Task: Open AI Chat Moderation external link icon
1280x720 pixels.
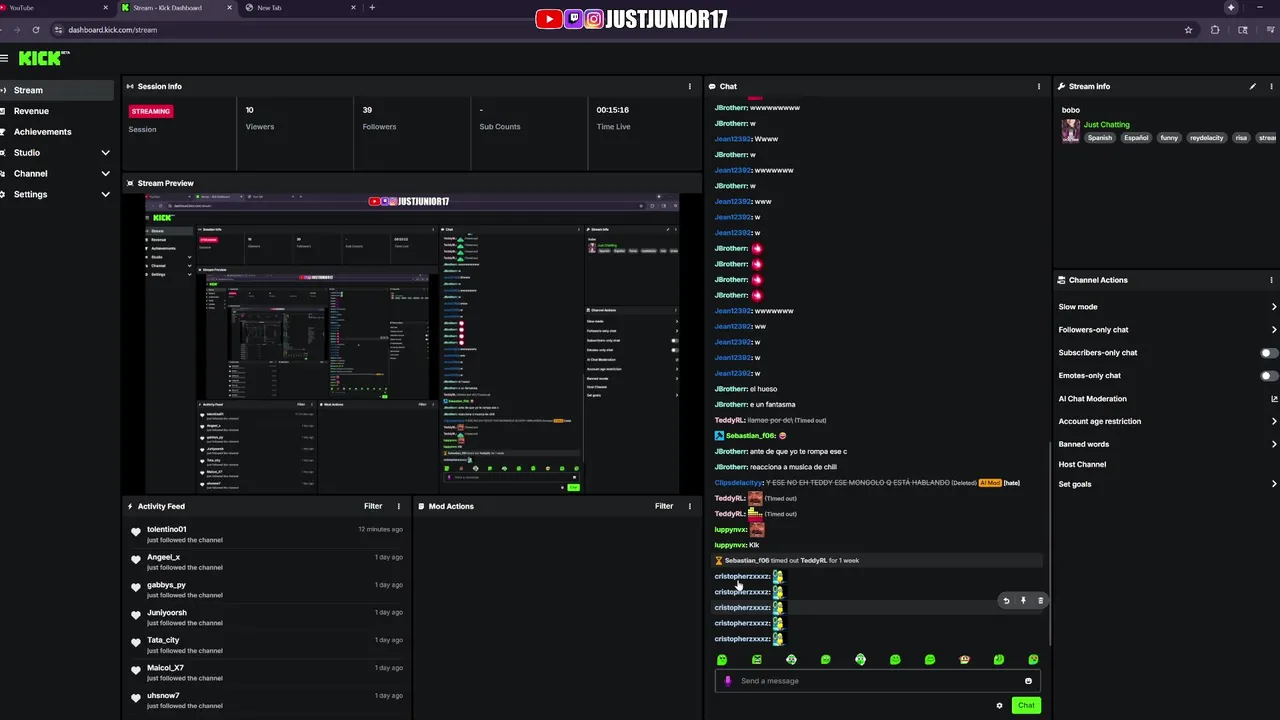Action: 1274,399
